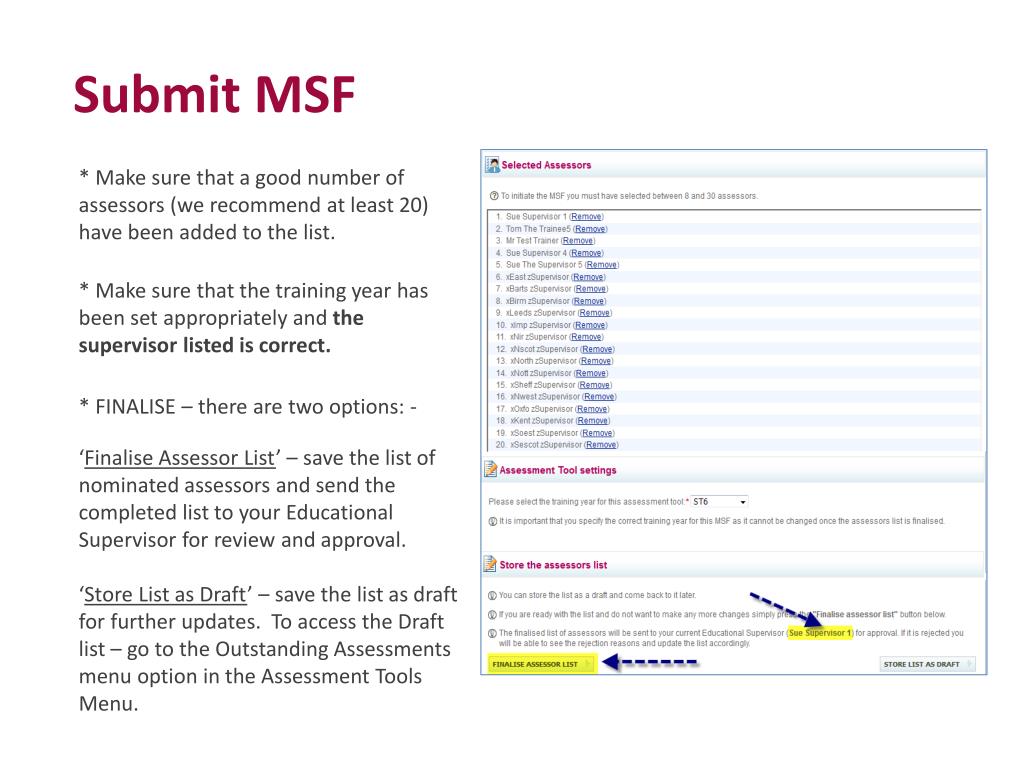Remove Tom The Trainee5 from assessors
This screenshot has width=1024, height=768.
pos(590,229)
